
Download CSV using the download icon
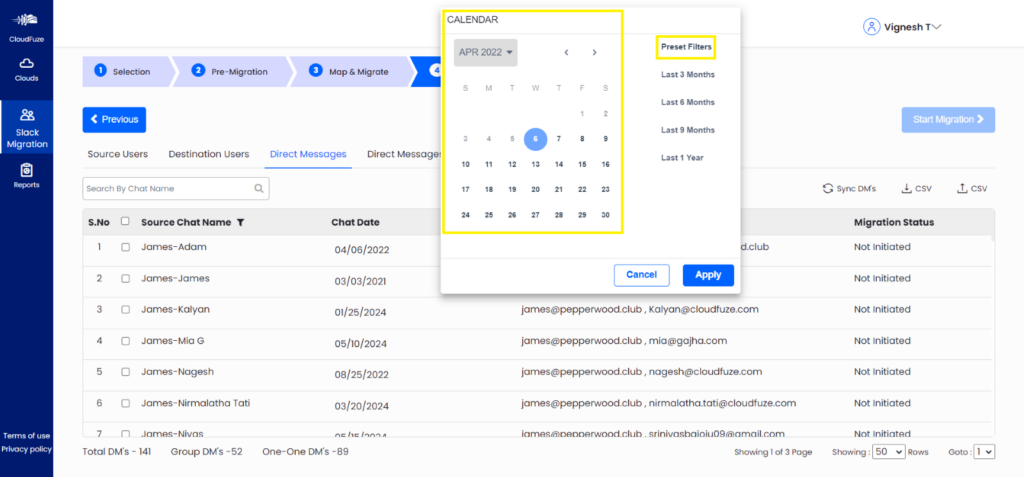tap(906, 188)
